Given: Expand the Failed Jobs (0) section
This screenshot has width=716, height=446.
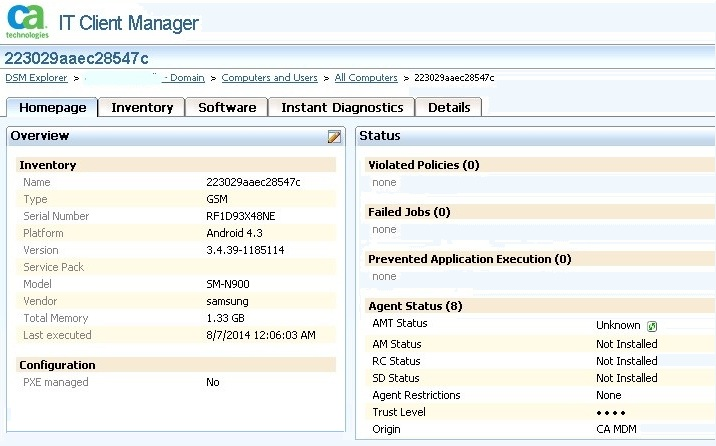Looking at the screenshot, I should pos(409,212).
